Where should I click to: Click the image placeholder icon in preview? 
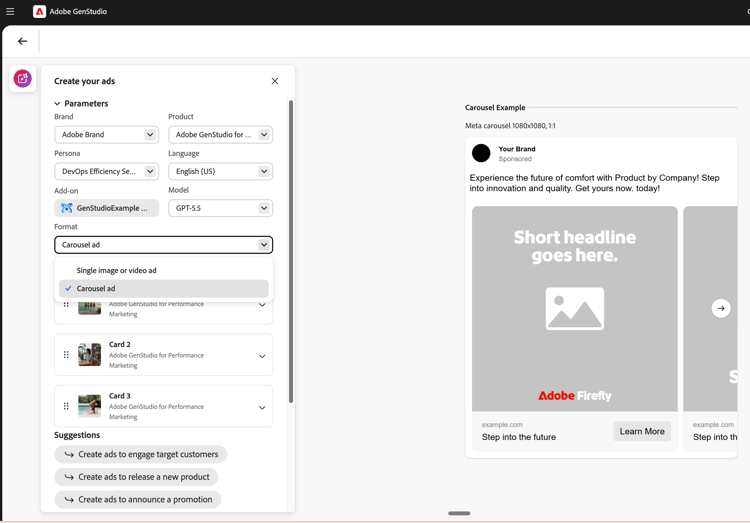(x=574, y=309)
